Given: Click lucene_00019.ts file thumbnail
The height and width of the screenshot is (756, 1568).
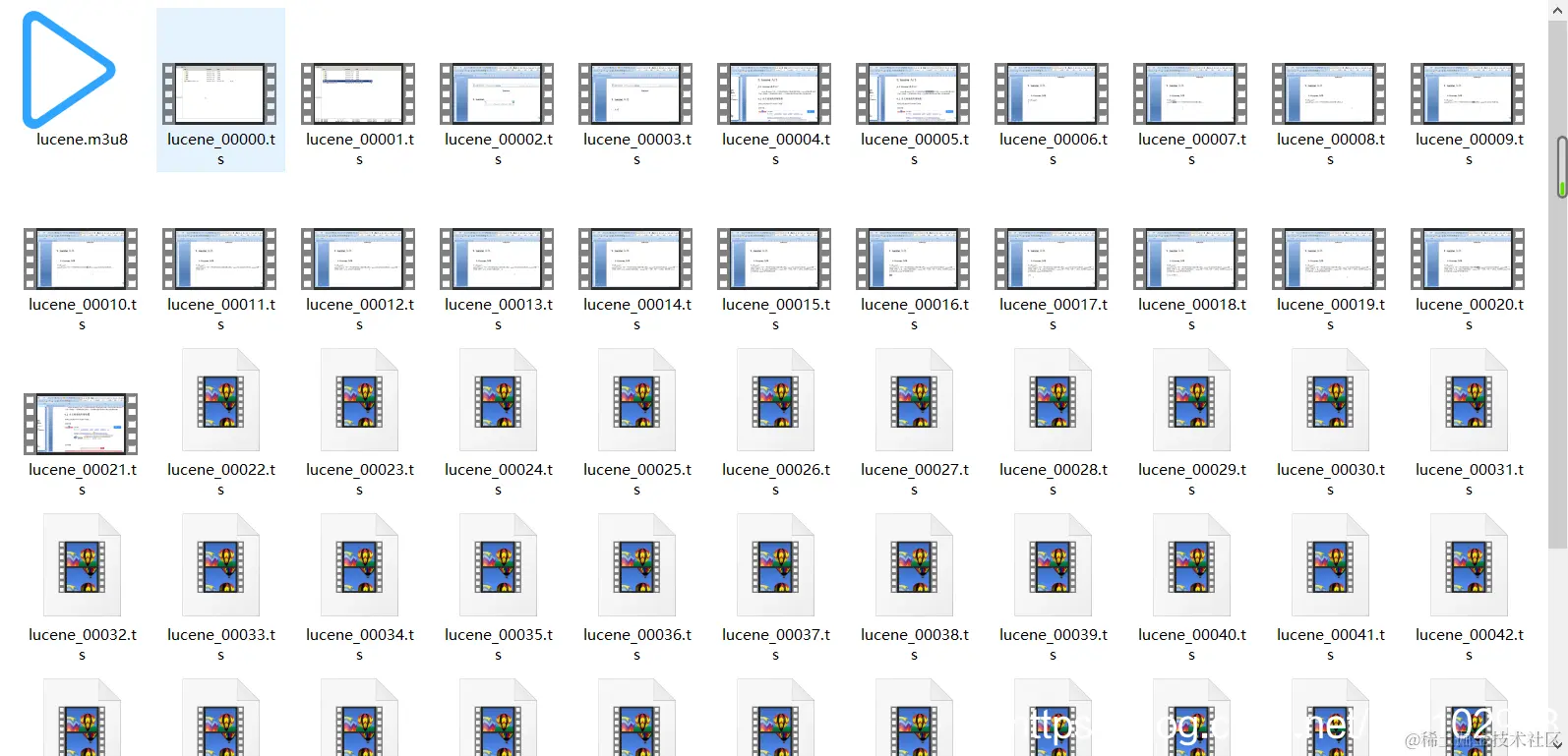Looking at the screenshot, I should (x=1329, y=260).
